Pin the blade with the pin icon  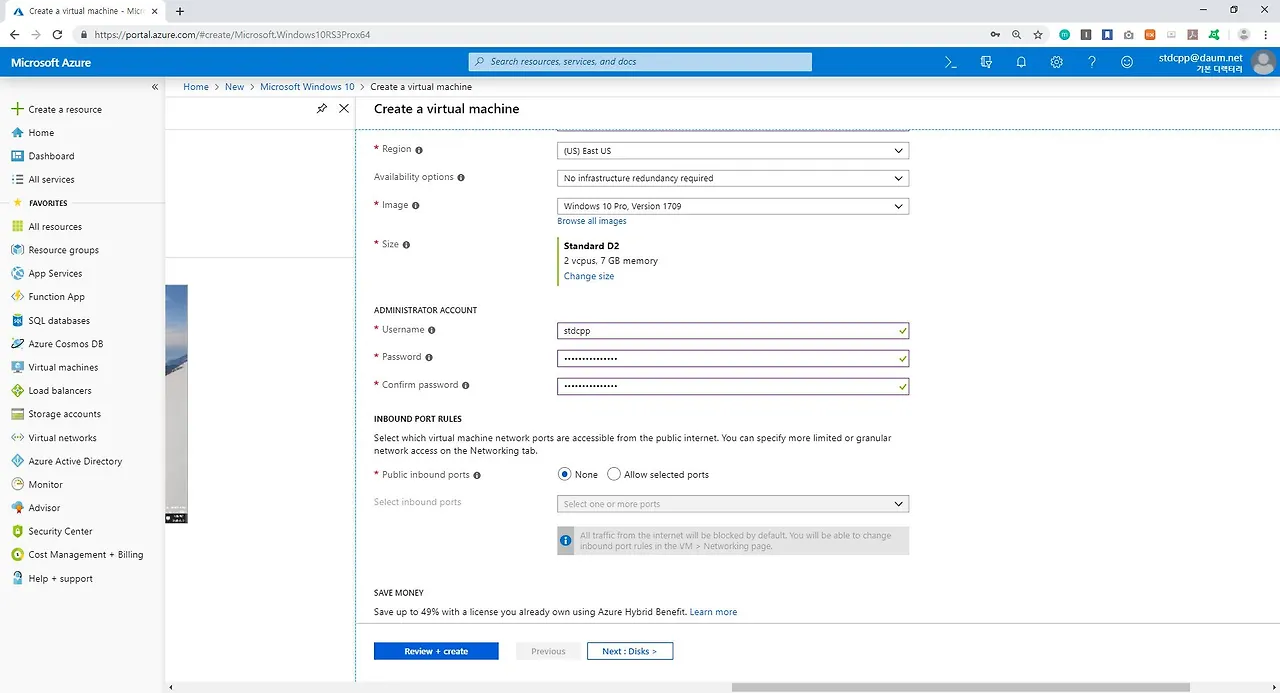pos(321,108)
